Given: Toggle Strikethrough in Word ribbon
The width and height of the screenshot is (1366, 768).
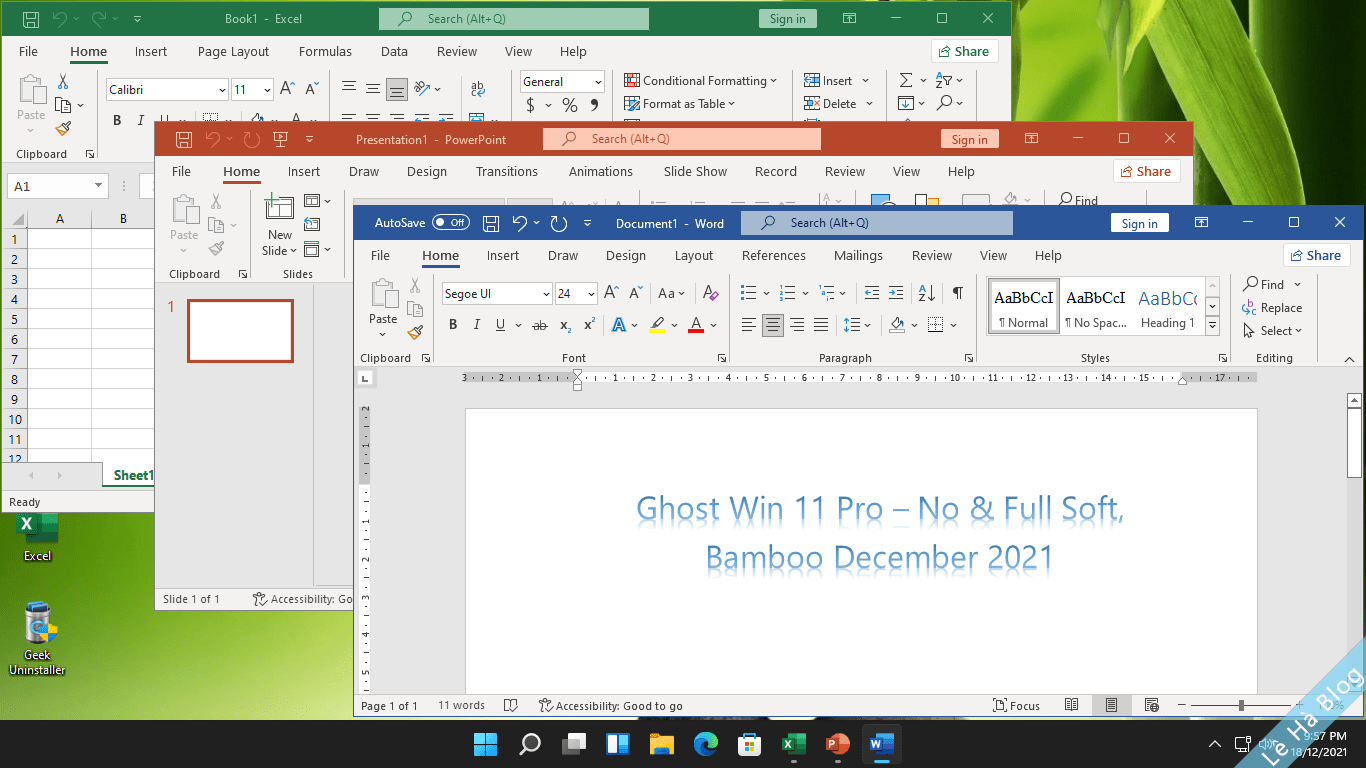Looking at the screenshot, I should tap(540, 325).
